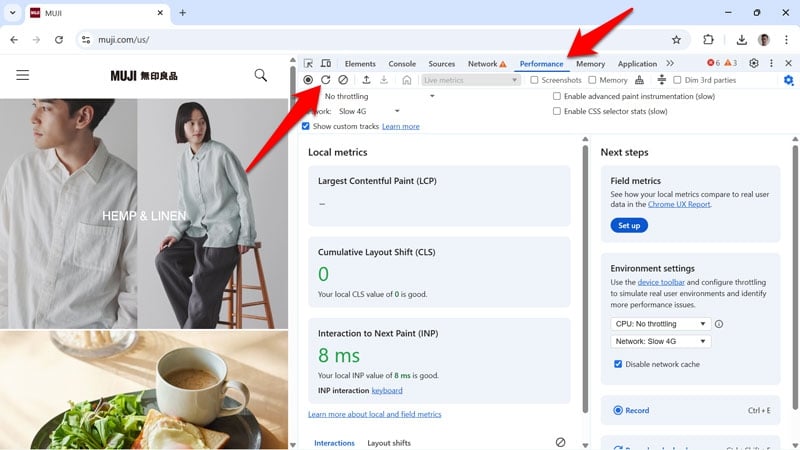Open the Live metrics dropdown
The width and height of the screenshot is (800, 450).
coord(470,80)
